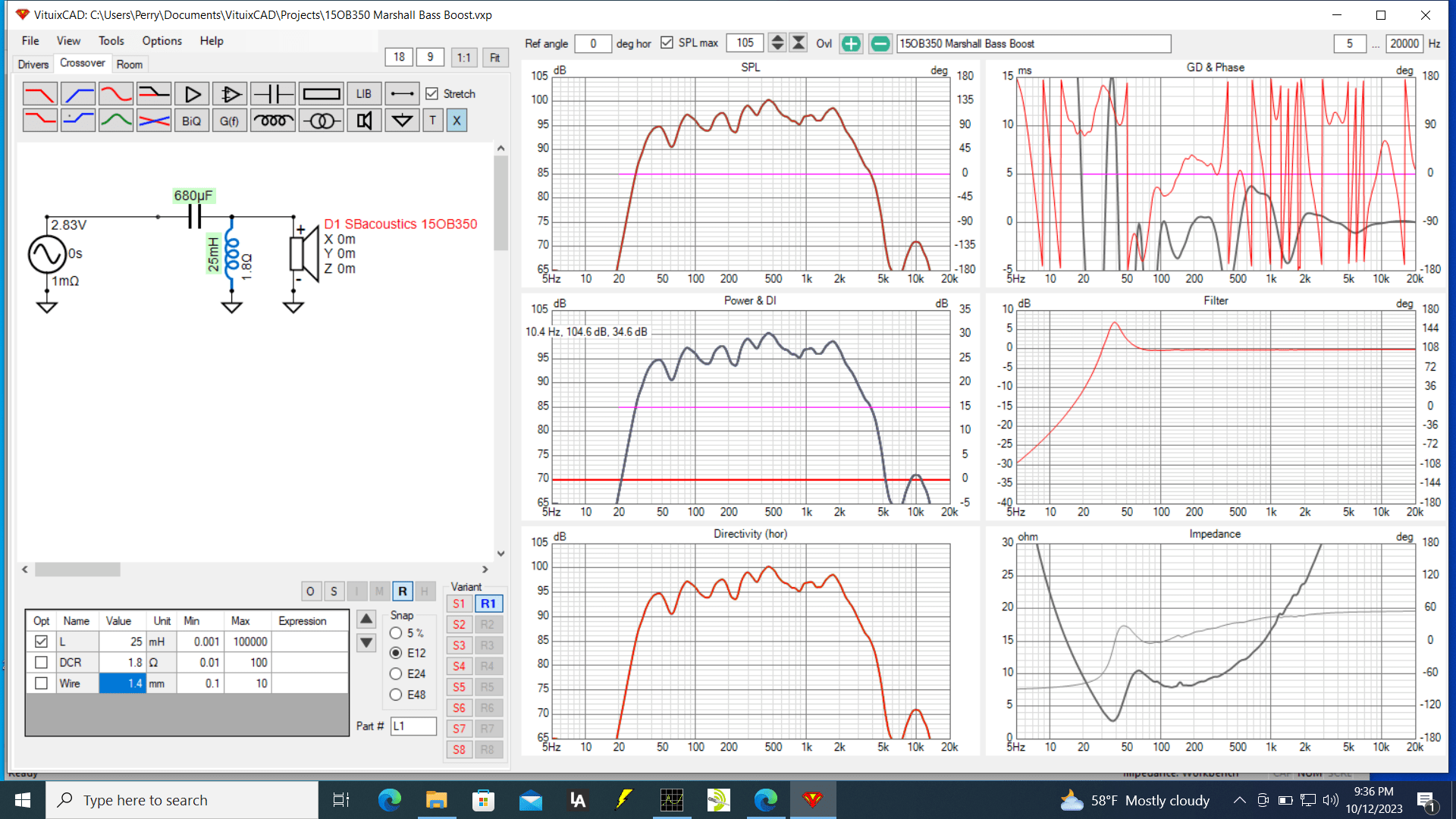This screenshot has width=1456, height=819.
Task: Toggle the R mode button
Action: coord(403,591)
